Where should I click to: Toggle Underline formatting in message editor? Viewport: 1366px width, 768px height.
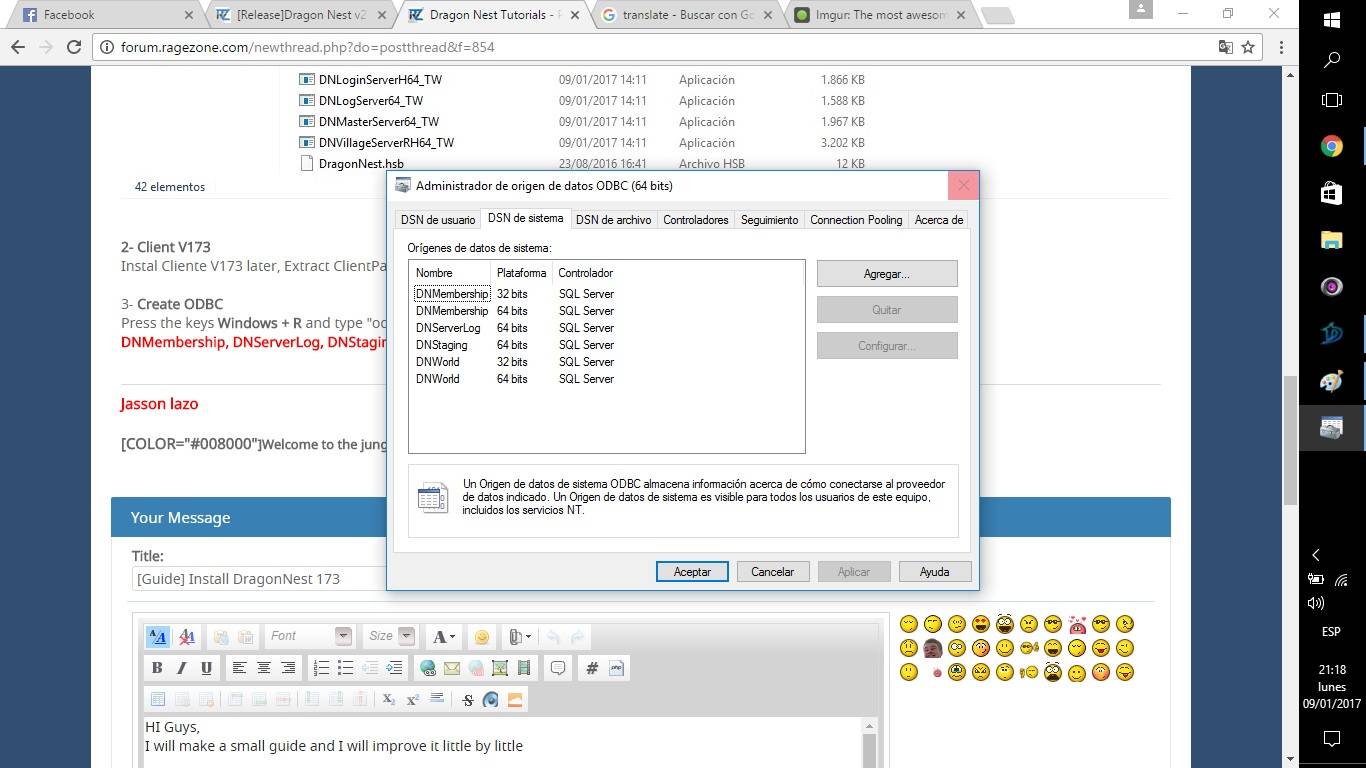(206, 668)
